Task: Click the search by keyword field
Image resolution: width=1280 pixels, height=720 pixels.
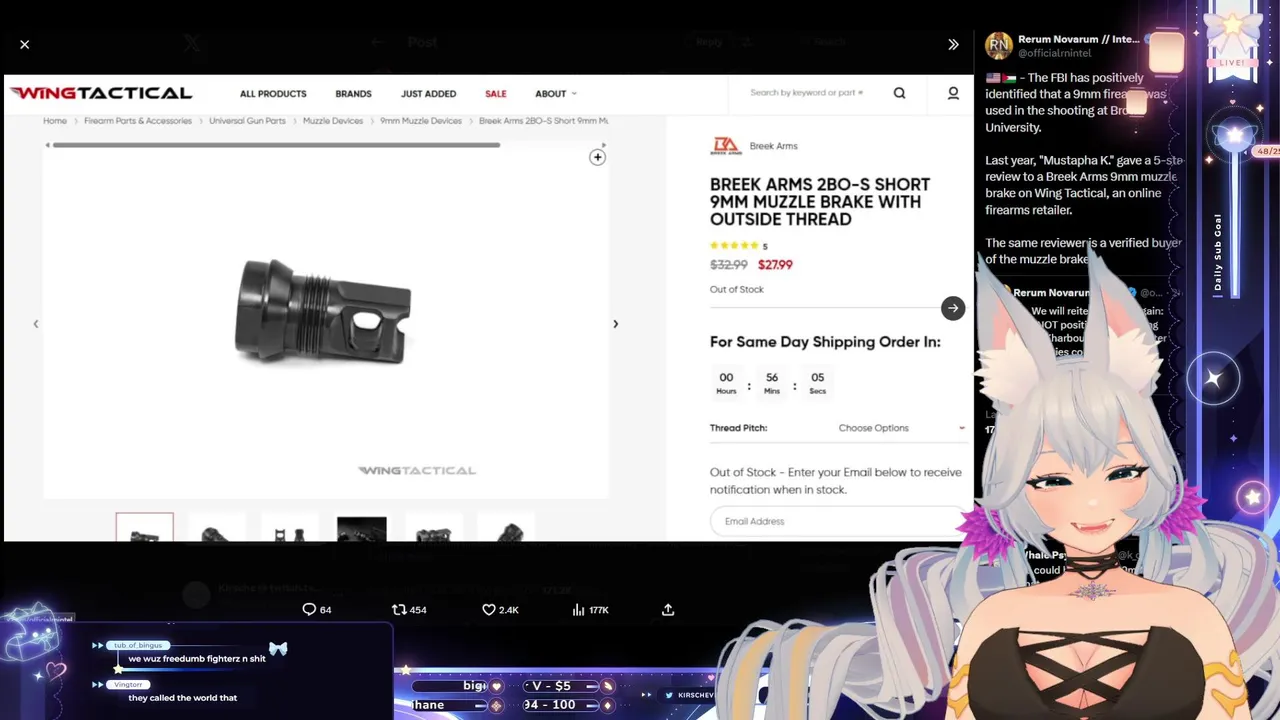Action: (x=806, y=92)
